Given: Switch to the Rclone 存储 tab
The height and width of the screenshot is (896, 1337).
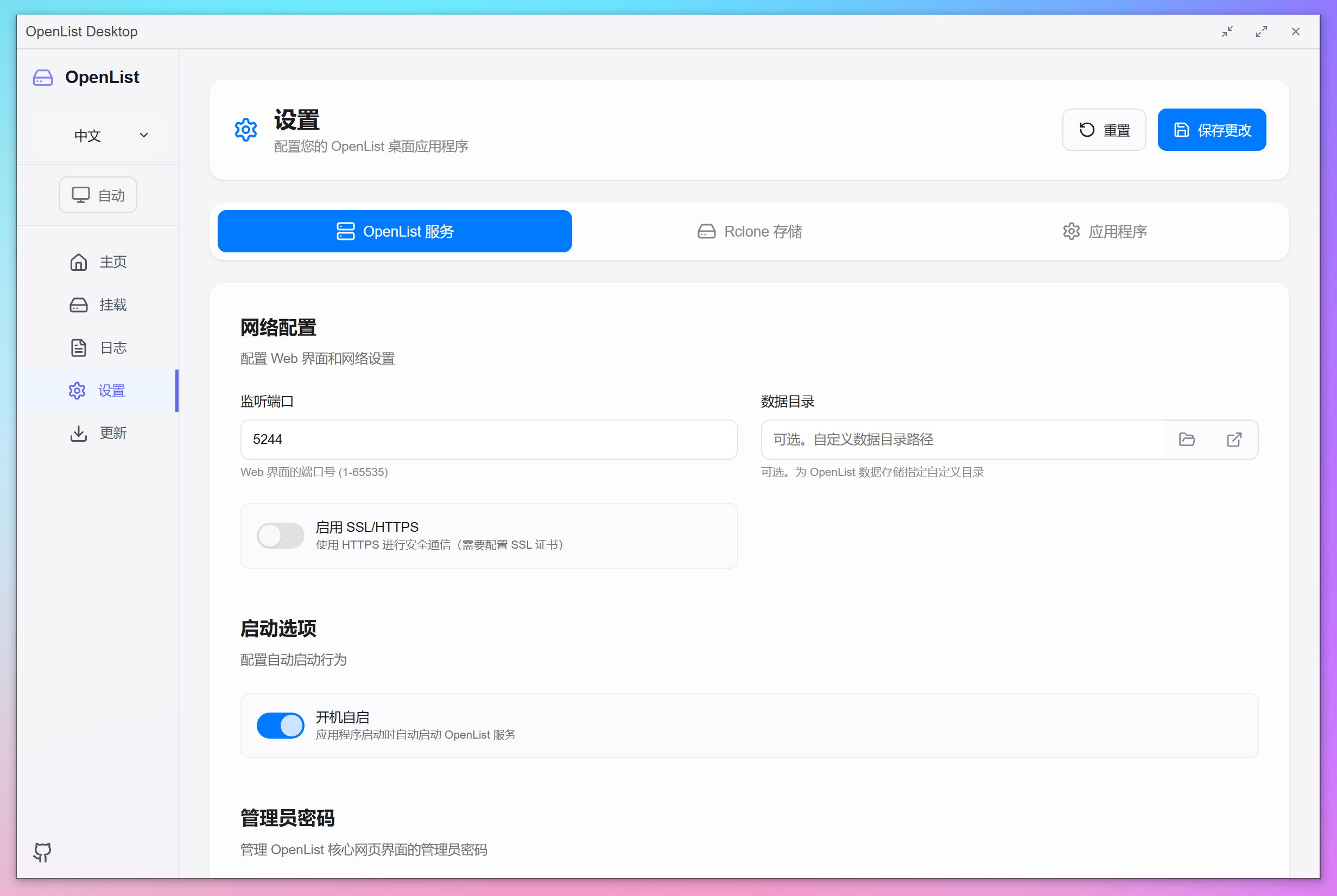Looking at the screenshot, I should tap(750, 231).
